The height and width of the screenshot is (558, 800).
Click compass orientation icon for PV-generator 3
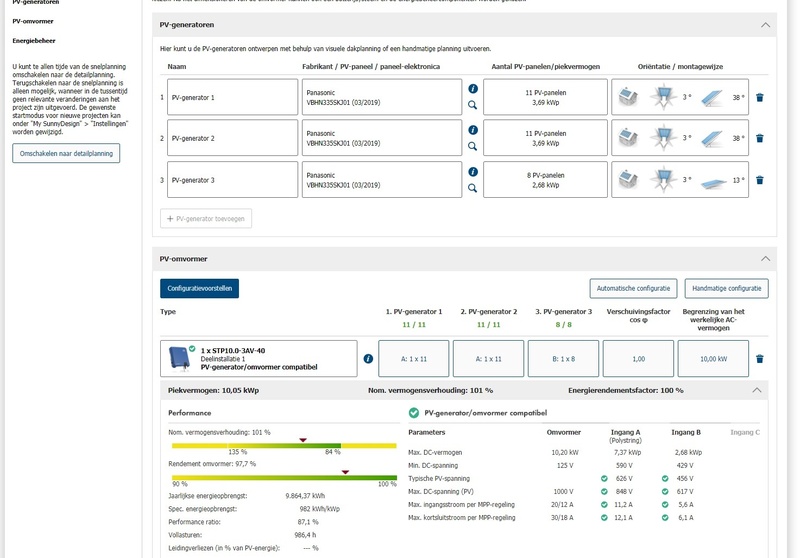(663, 180)
